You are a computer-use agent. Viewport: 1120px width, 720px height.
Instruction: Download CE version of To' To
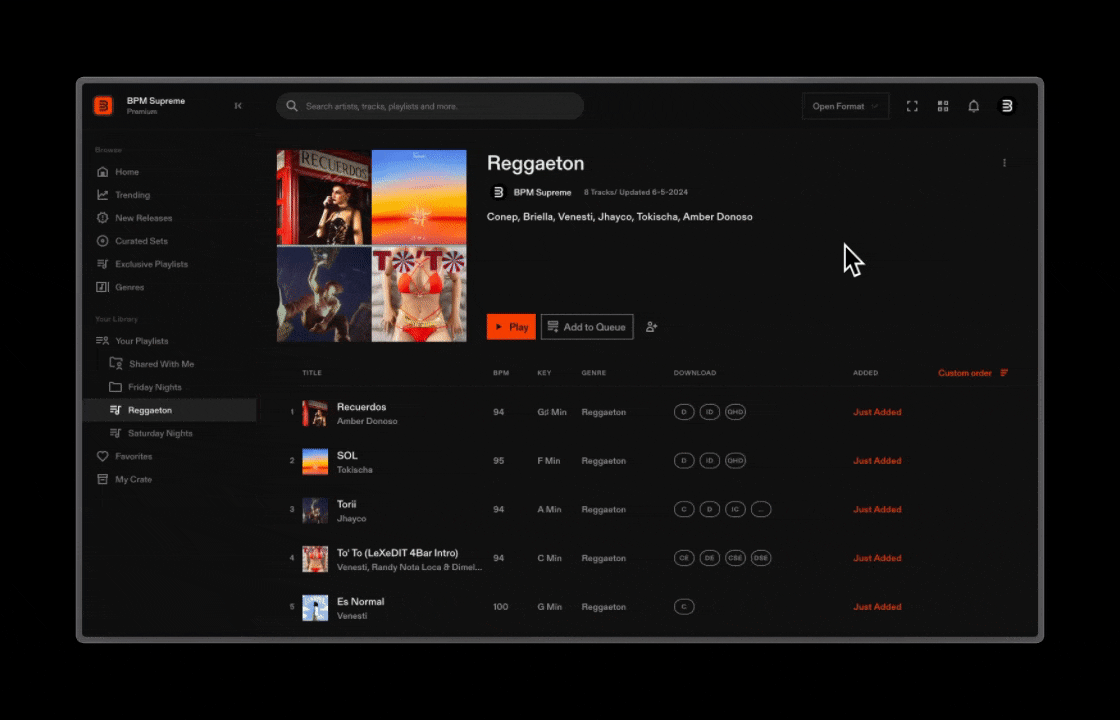point(684,558)
